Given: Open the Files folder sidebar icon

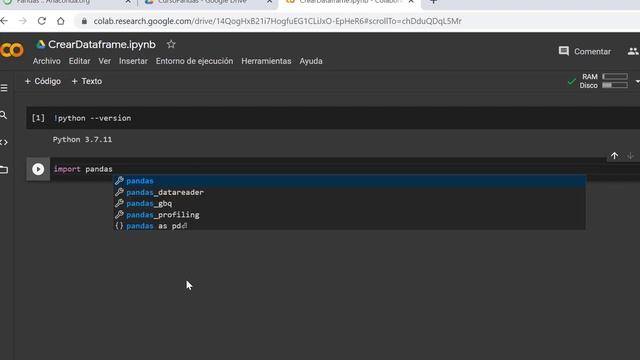Looking at the screenshot, I should [x=4, y=170].
